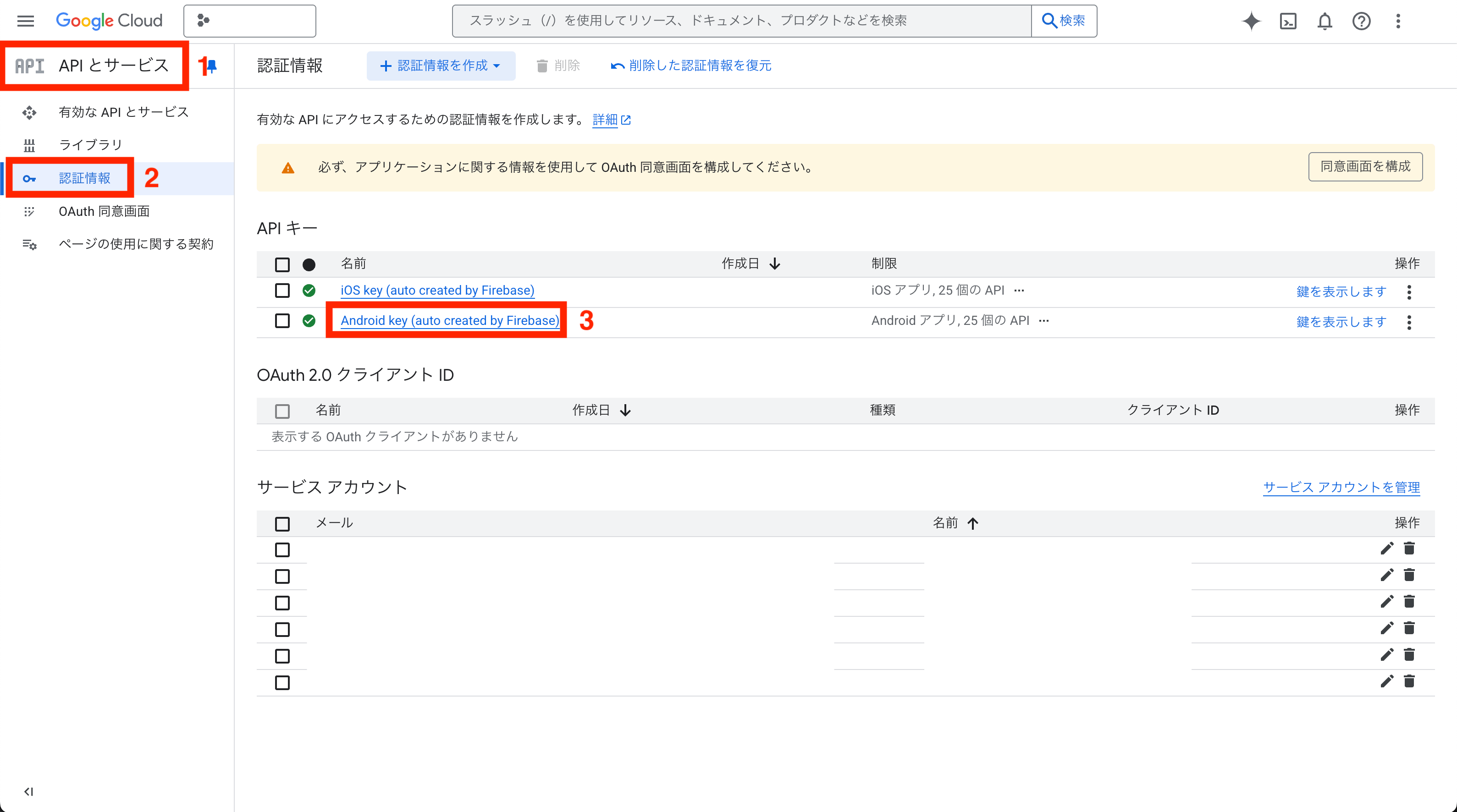This screenshot has width=1457, height=812.
Task: Check the Android key row checkbox
Action: [x=281, y=321]
